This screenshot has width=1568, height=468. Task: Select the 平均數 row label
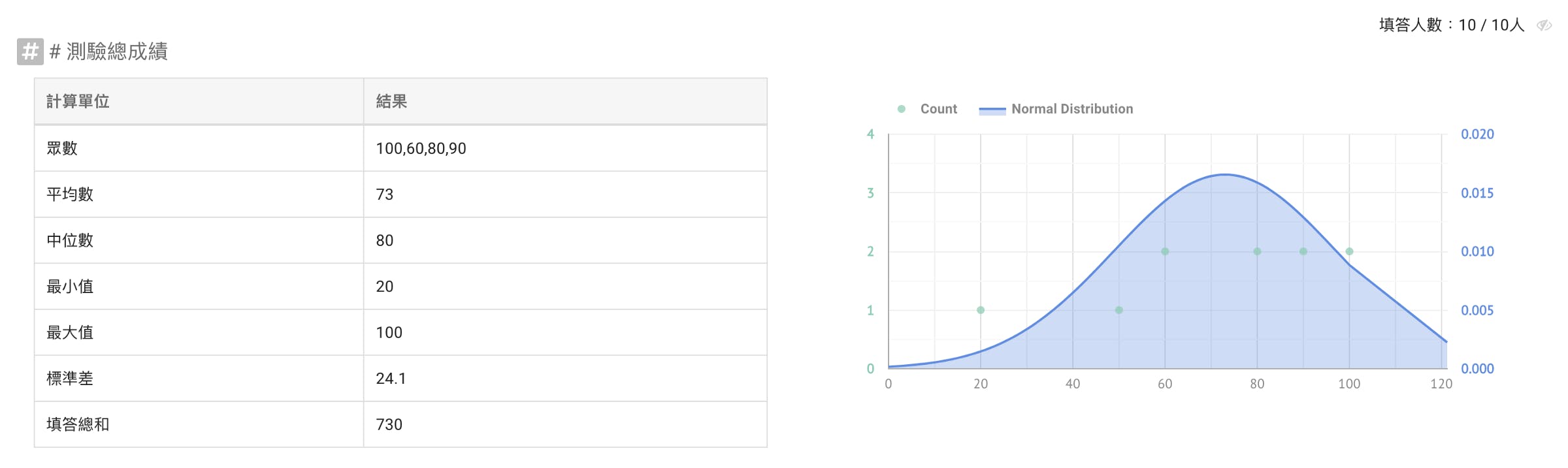click(70, 195)
